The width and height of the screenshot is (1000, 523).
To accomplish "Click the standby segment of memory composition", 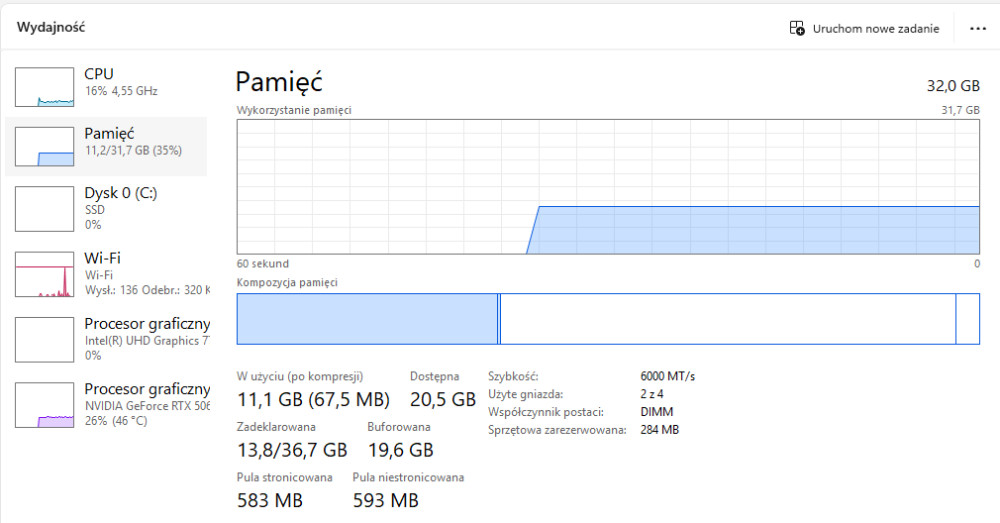I will click(x=727, y=319).
